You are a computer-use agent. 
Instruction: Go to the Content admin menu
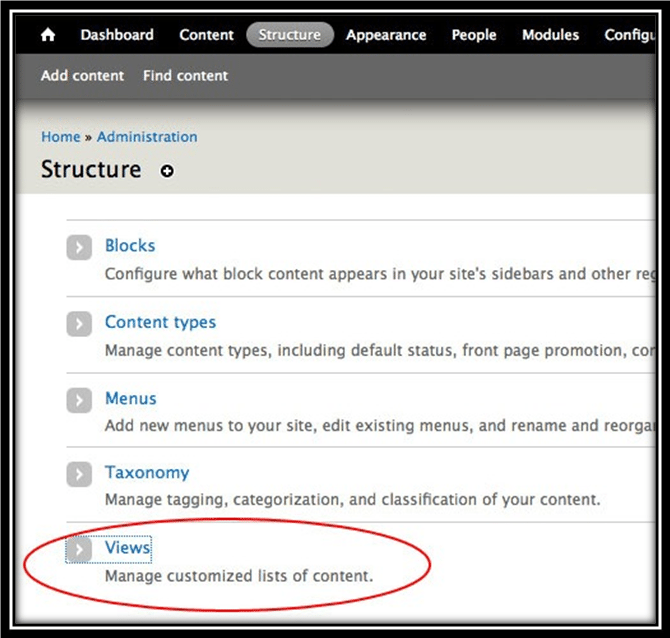[206, 35]
